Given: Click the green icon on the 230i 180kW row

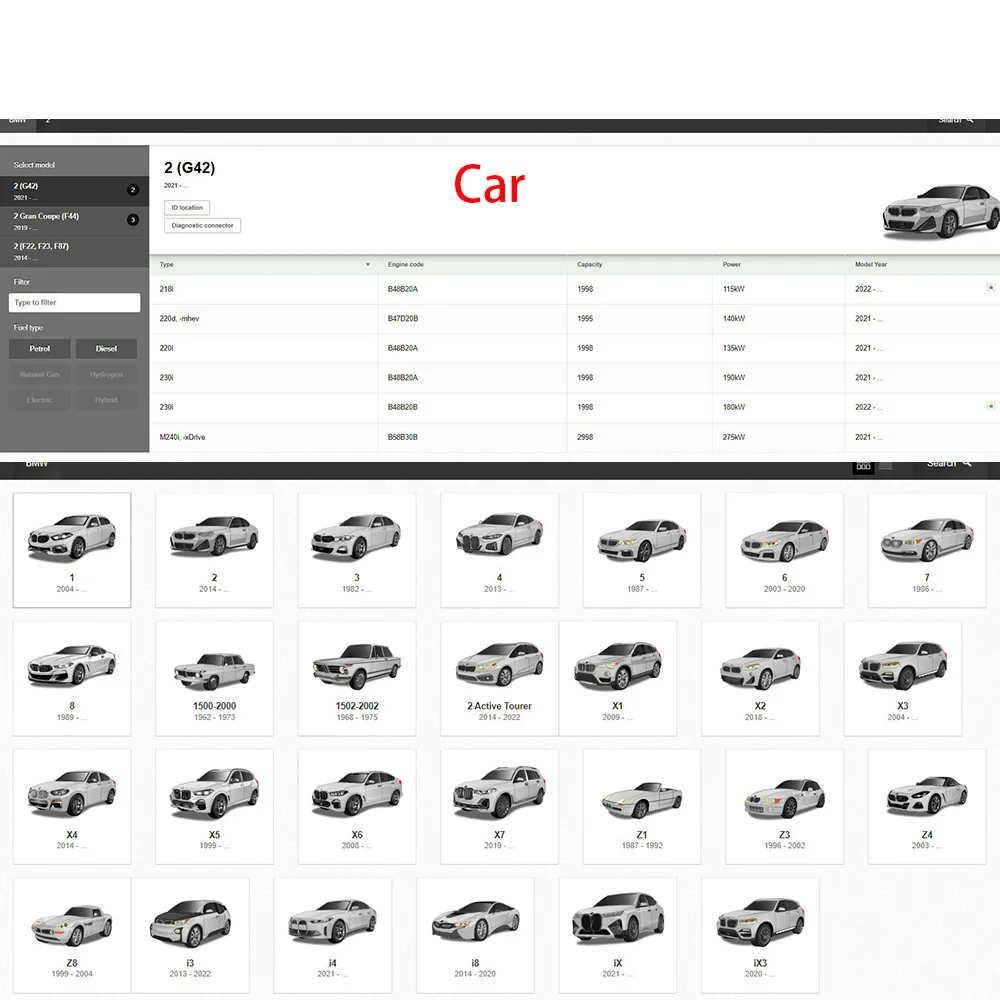Looking at the screenshot, I should click(991, 406).
